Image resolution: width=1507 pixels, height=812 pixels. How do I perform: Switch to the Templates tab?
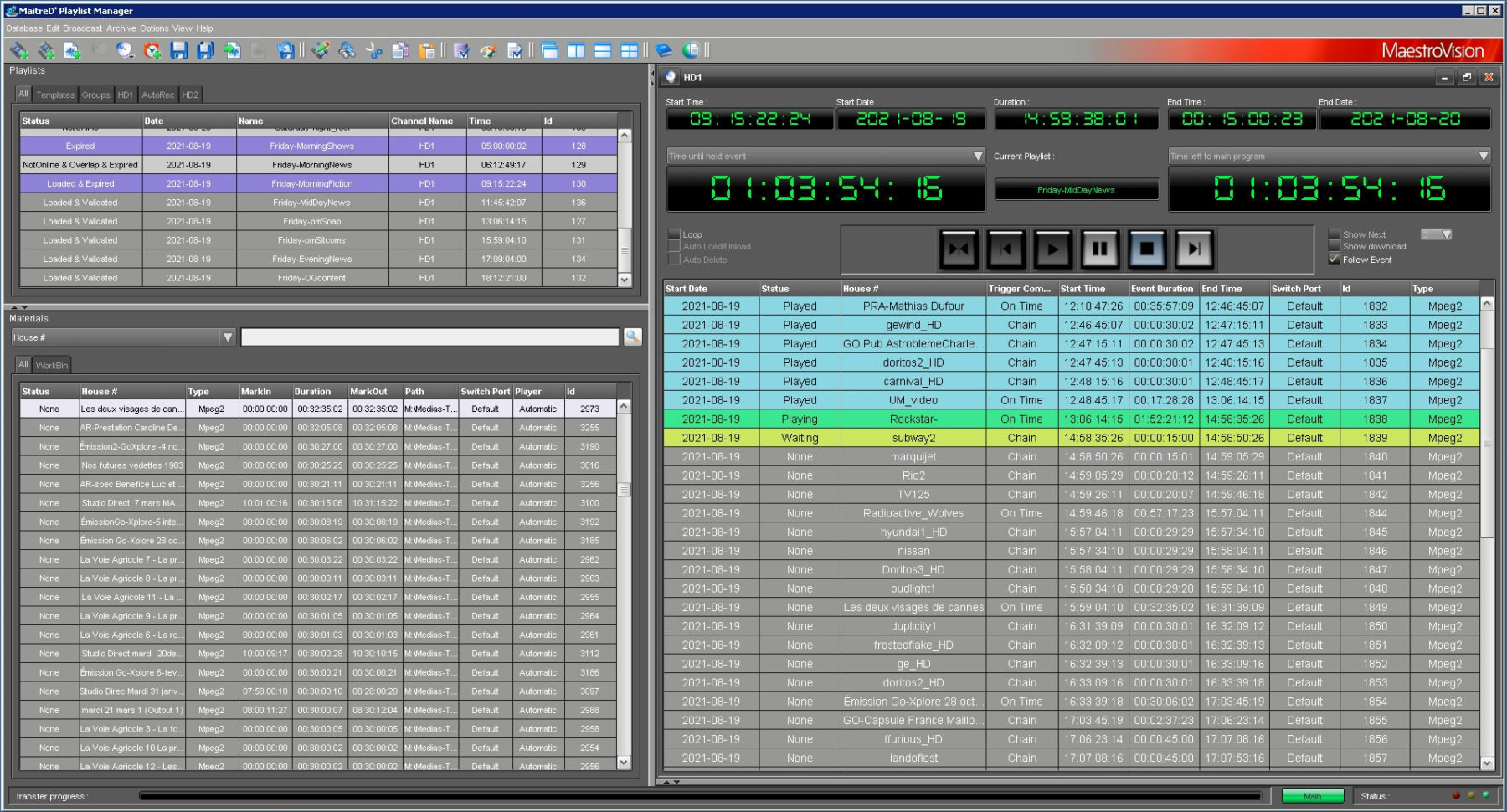54,95
